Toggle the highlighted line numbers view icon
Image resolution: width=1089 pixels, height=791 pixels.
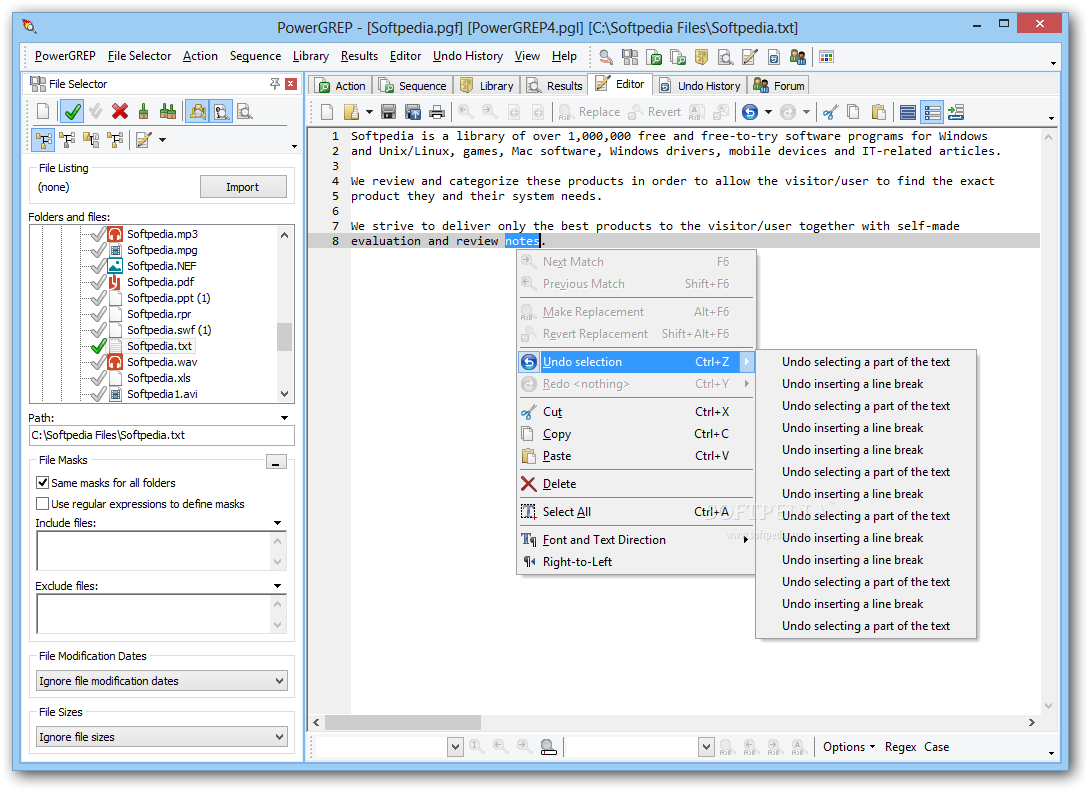[933, 112]
